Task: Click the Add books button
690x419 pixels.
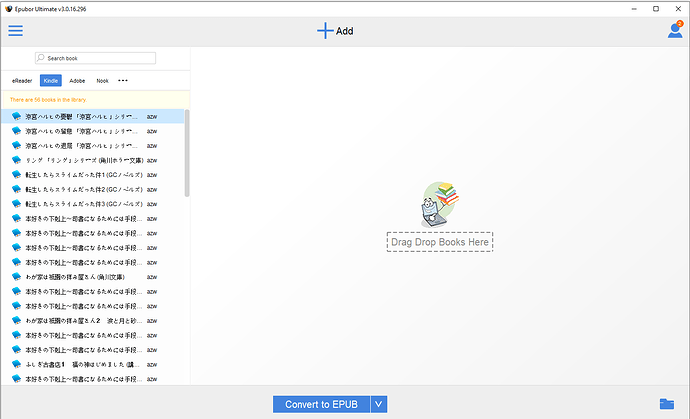Action: coord(335,31)
